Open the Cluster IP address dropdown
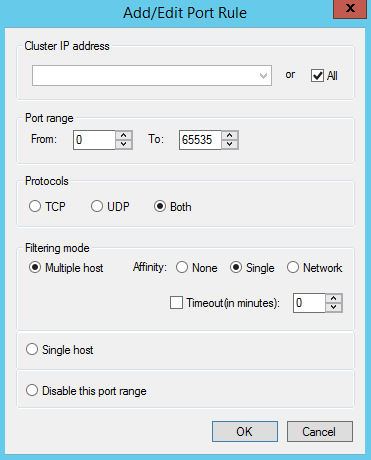This screenshot has width=371, height=460. [263, 76]
